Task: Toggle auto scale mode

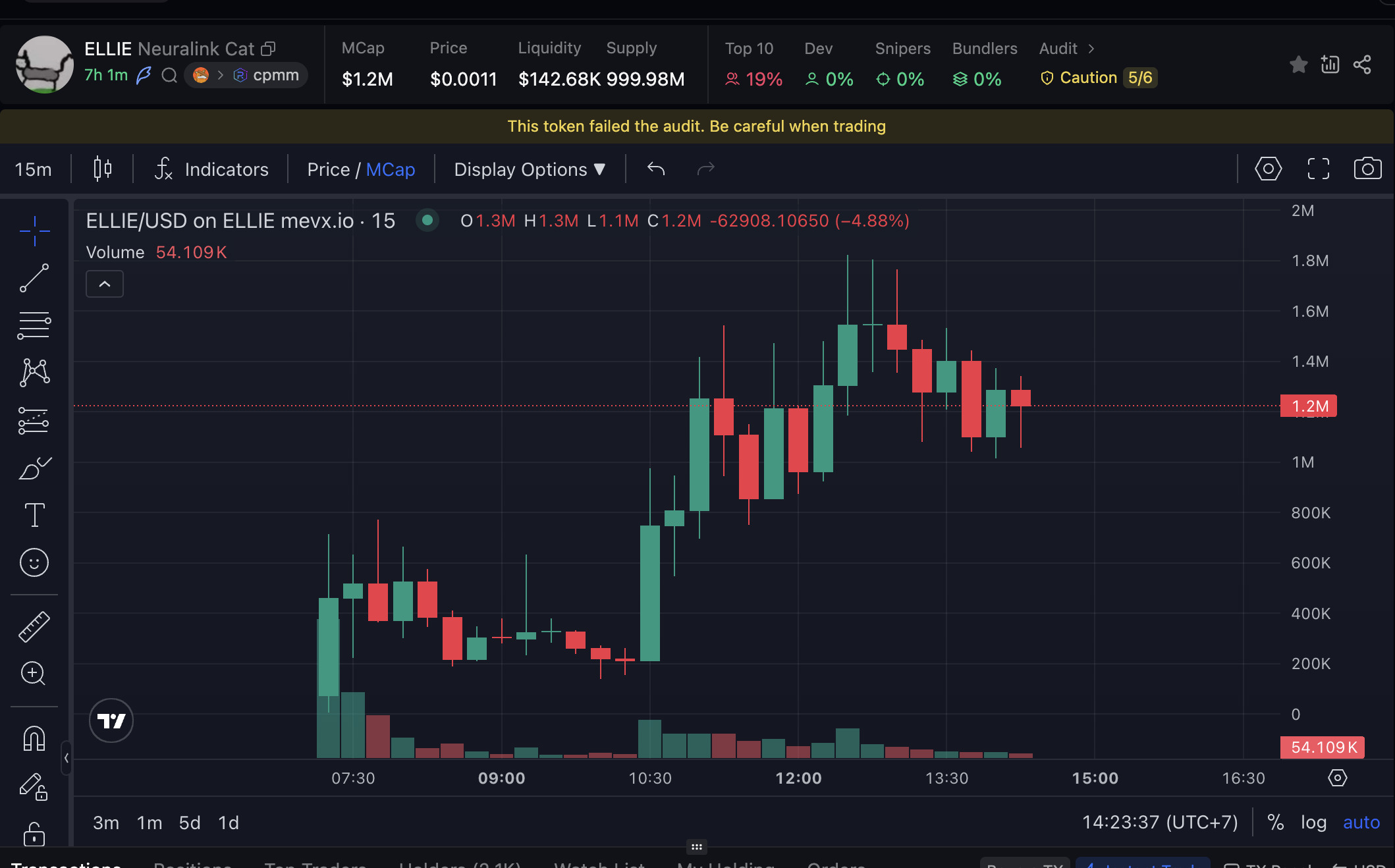Action: click(x=1361, y=823)
